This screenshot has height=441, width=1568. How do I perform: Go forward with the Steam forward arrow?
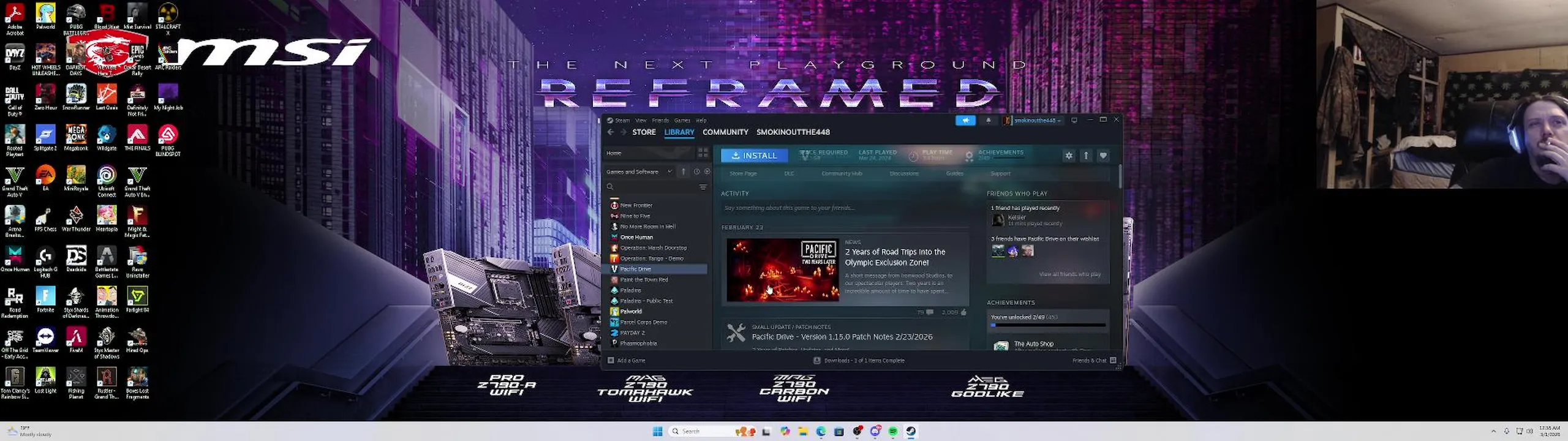[x=623, y=132]
